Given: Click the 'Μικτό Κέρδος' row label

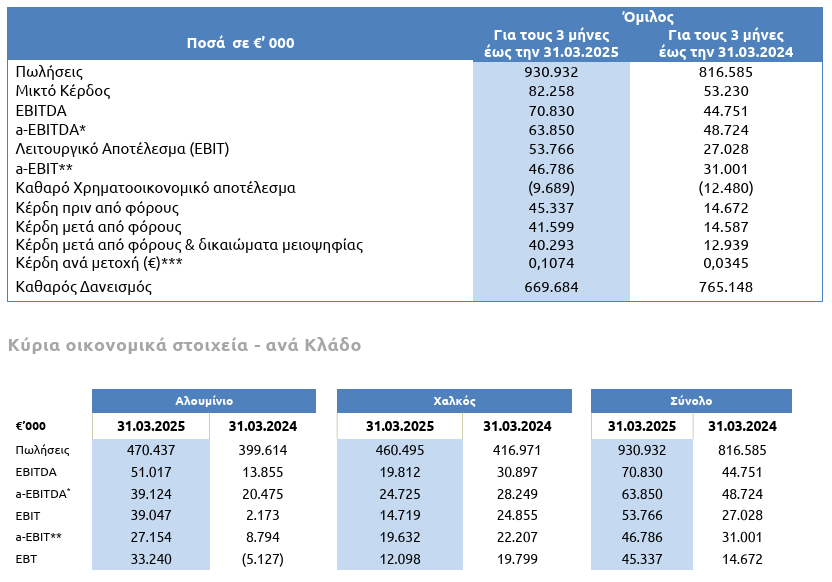Looking at the screenshot, I should [x=63, y=91].
